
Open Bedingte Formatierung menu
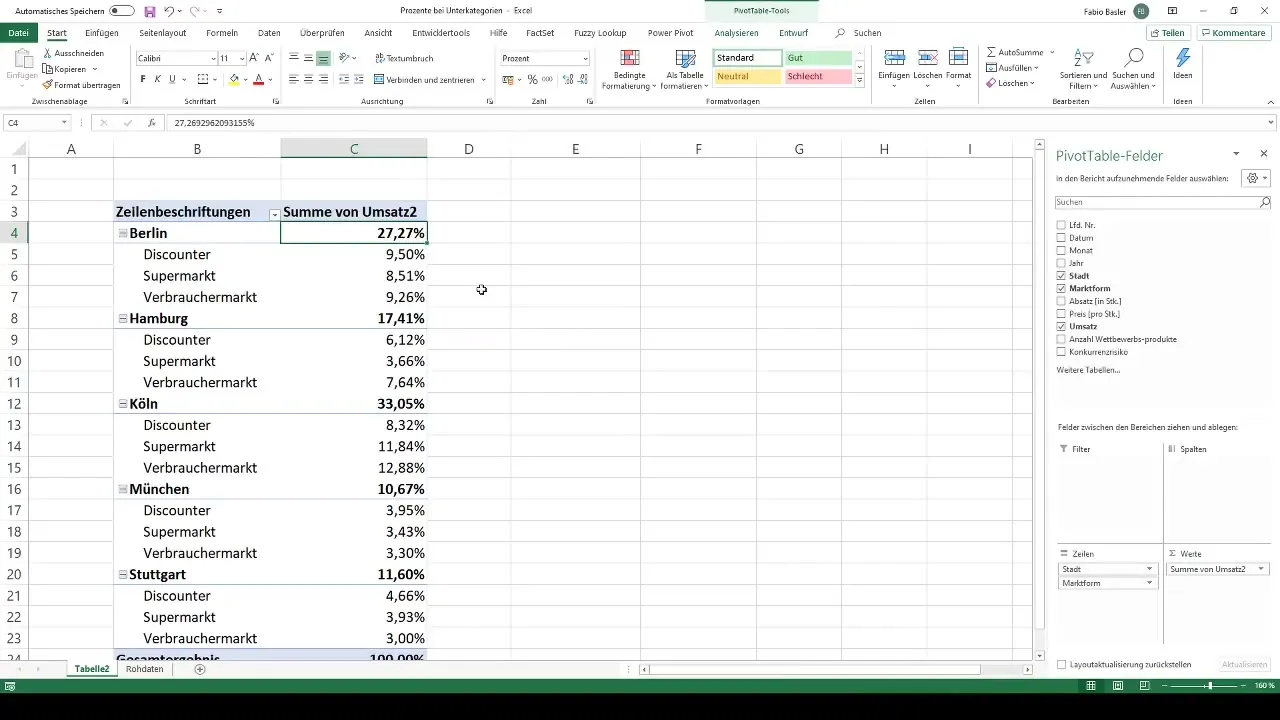point(629,70)
